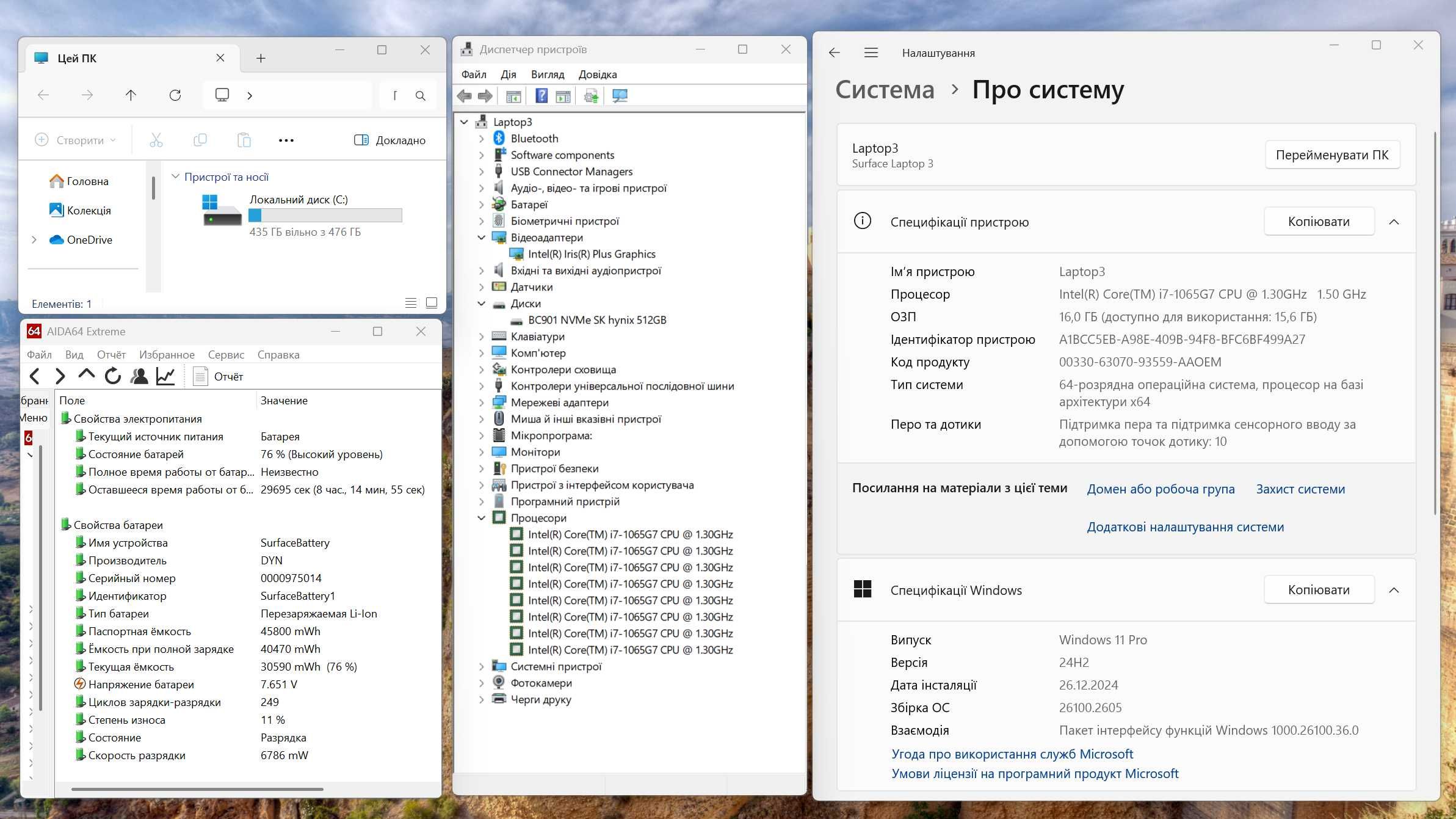This screenshot has height=819, width=1456.
Task: Collapse Диски node in Device Manager
Action: click(482, 304)
